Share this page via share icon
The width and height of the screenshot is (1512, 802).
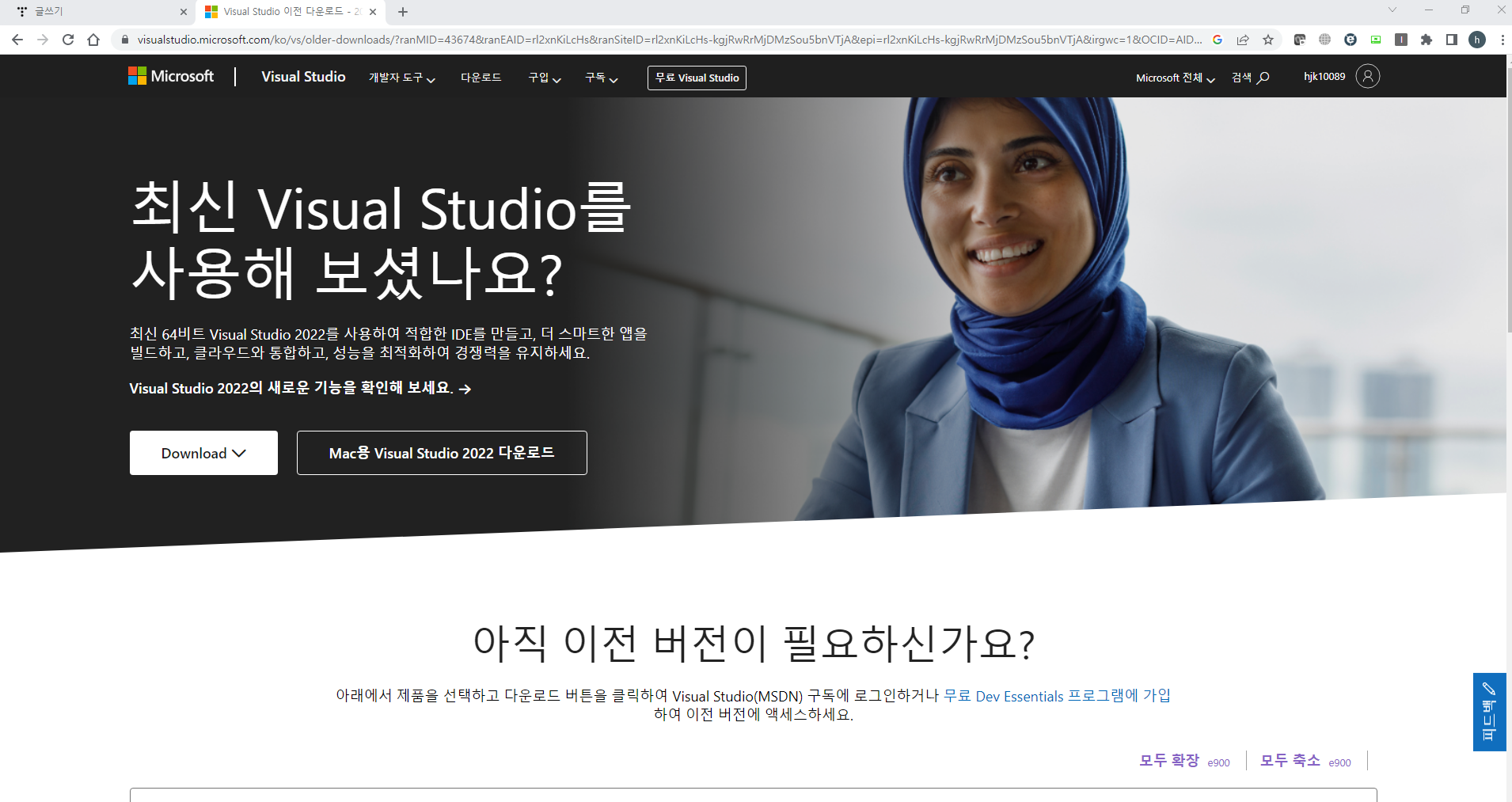coord(1243,40)
